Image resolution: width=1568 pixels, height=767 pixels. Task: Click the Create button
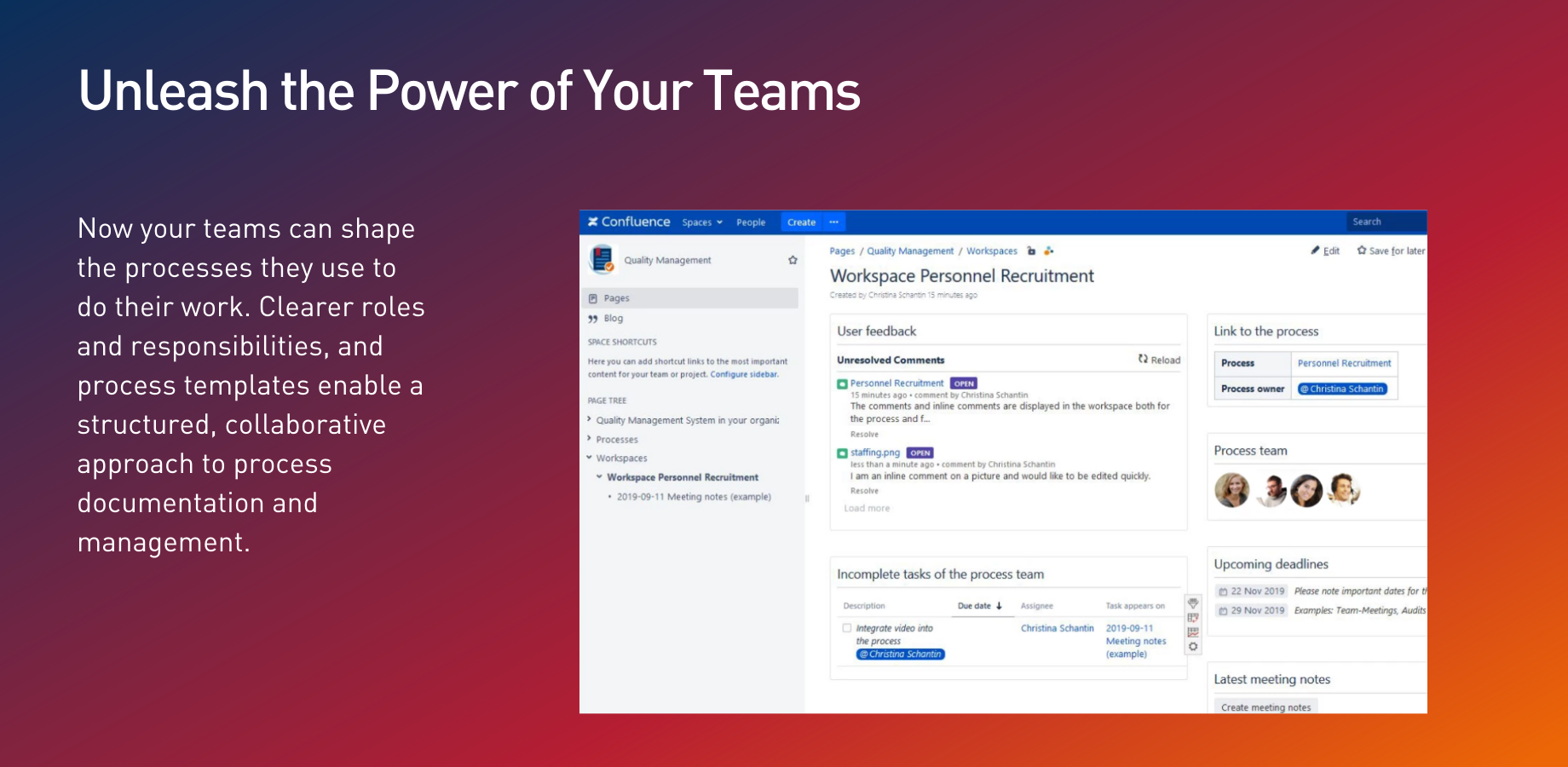pos(801,222)
